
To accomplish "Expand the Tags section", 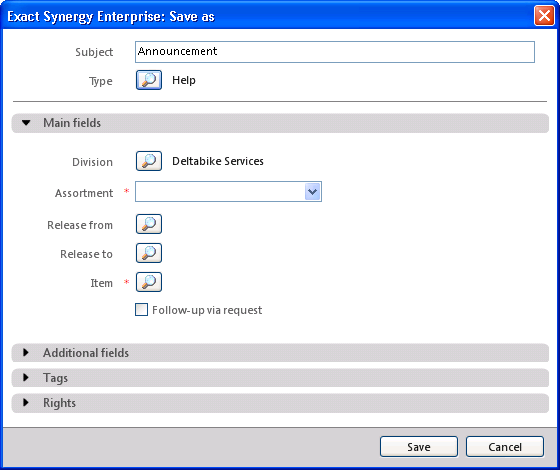I will tap(280, 378).
